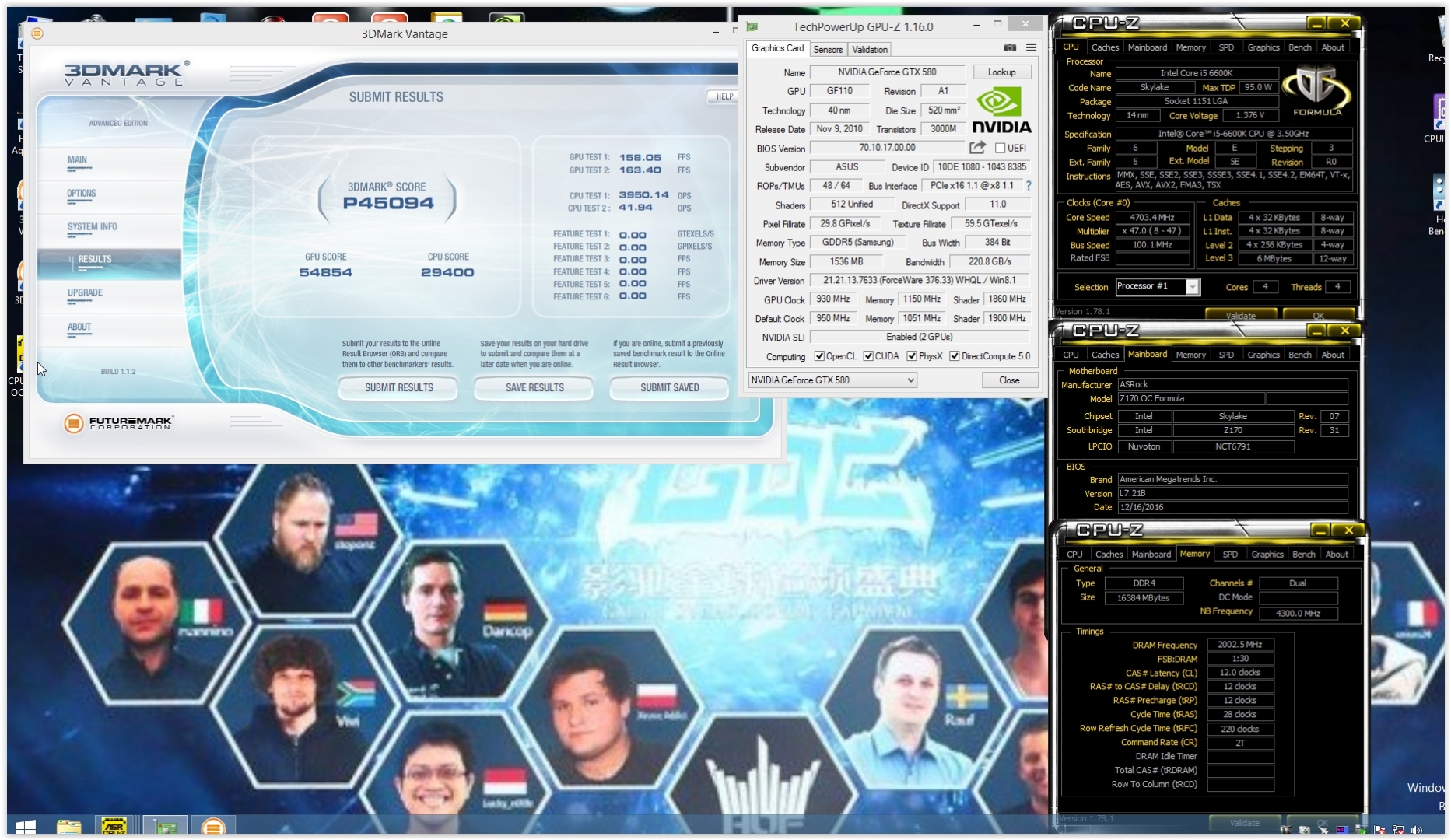Screen dimensions: 1451x840
Task: Click the Futuremark Corporation logo
Action: coord(118,423)
